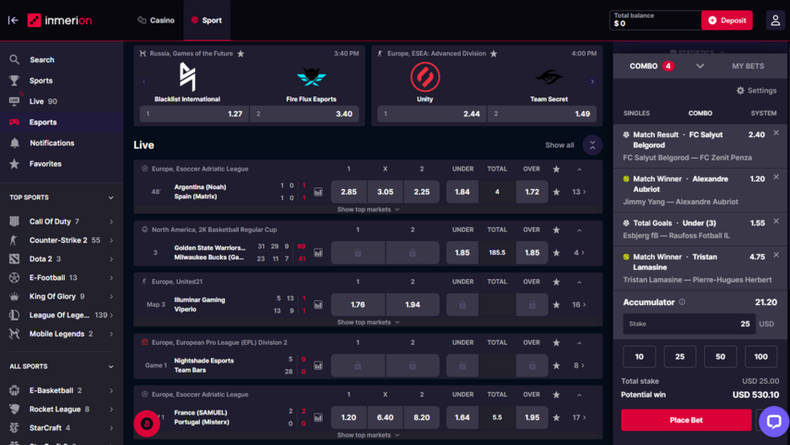Image resolution: width=790 pixels, height=445 pixels.
Task: Remove FC Salyut Belgorod bet from slip
Action: tap(776, 133)
